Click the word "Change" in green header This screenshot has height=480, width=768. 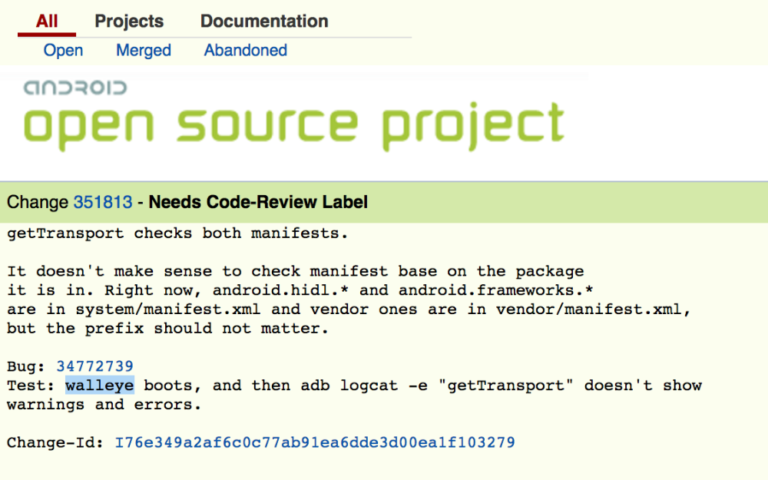[37, 203]
